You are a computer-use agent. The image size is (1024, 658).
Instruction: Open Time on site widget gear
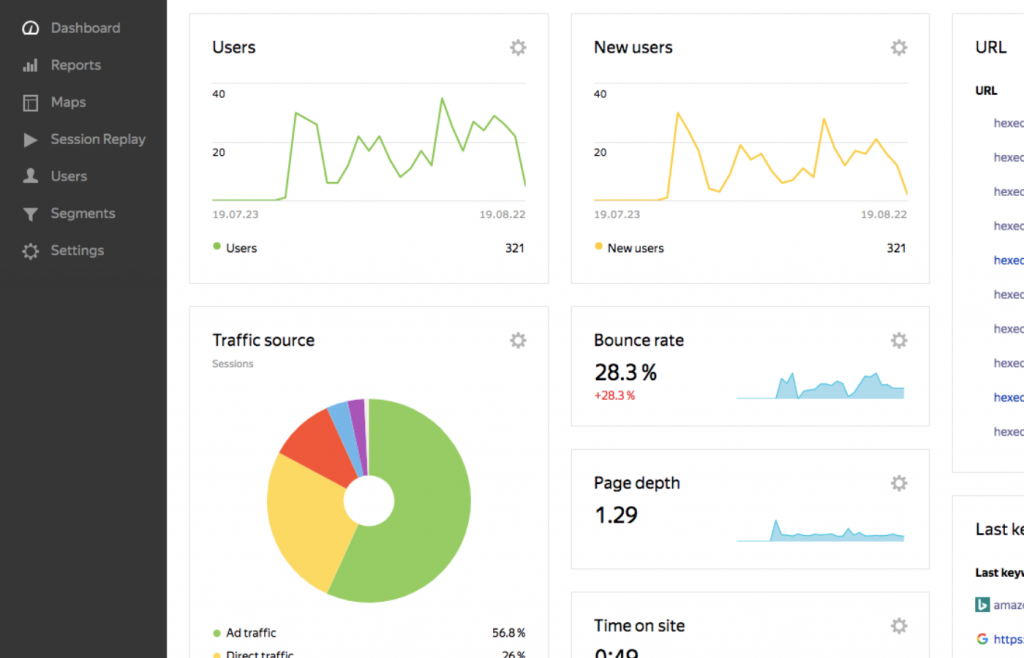click(x=899, y=627)
